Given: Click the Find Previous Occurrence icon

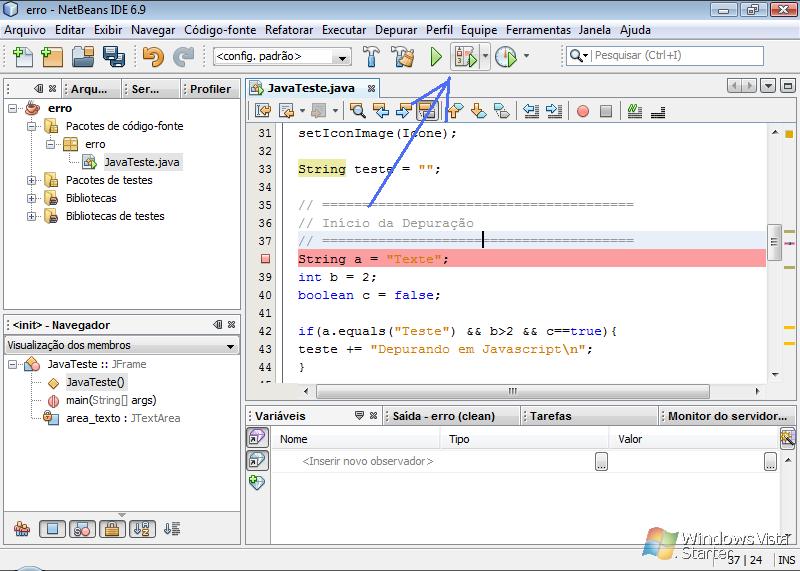Looking at the screenshot, I should click(380, 110).
